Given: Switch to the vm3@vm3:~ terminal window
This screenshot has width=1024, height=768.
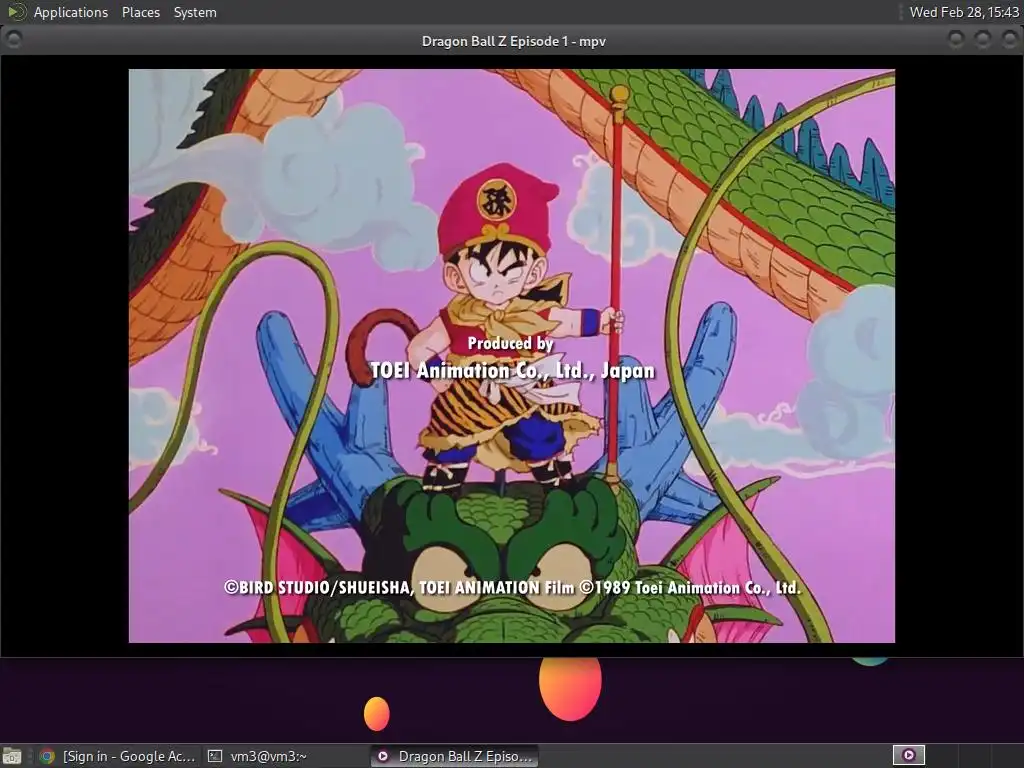Looking at the screenshot, I should 285,756.
